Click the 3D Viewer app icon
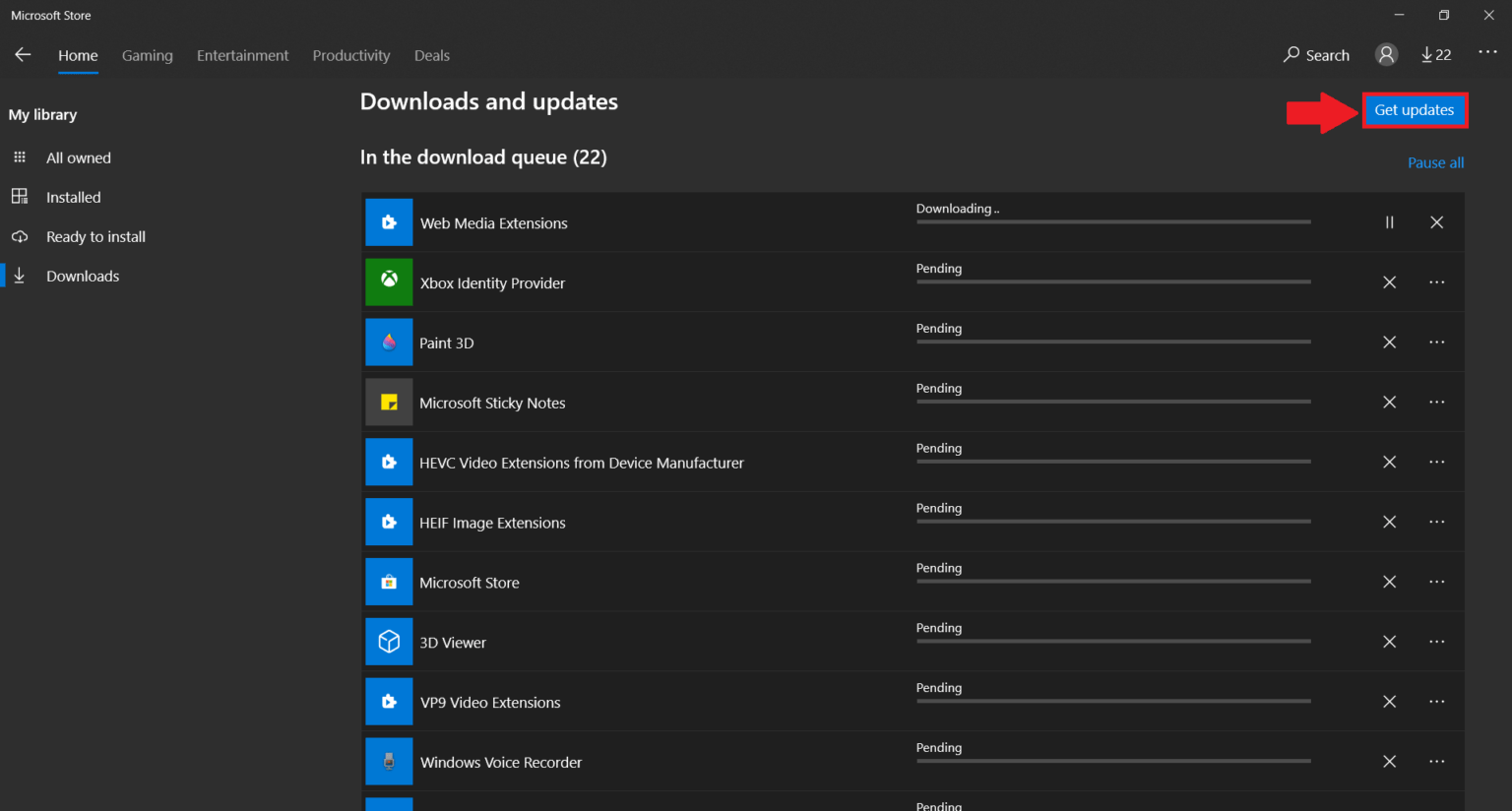Viewport: 1512px width, 811px height. 389,642
